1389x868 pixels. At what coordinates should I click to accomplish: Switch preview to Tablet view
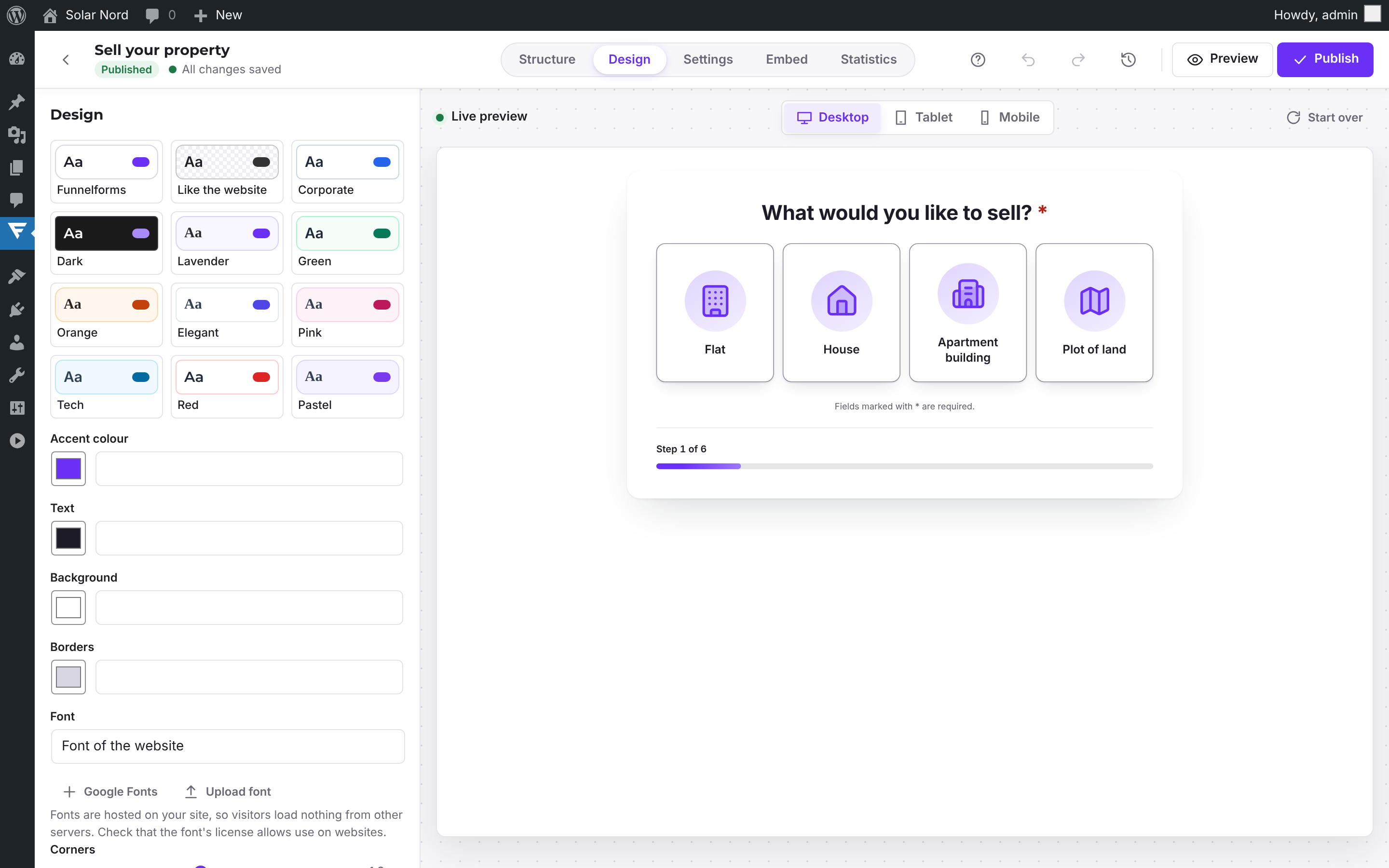pyautogui.click(x=924, y=117)
